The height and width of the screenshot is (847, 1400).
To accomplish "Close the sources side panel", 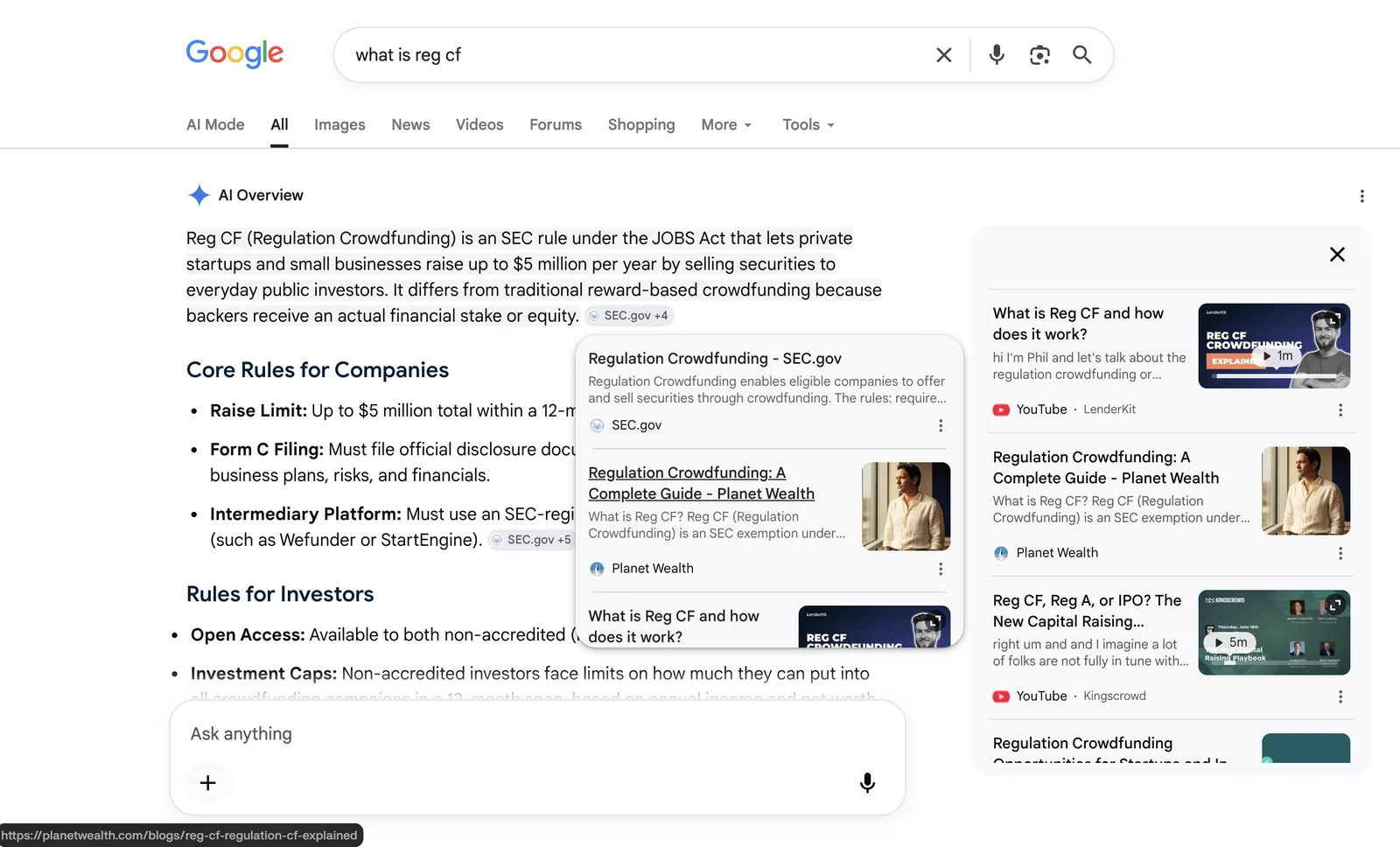I will tap(1337, 255).
